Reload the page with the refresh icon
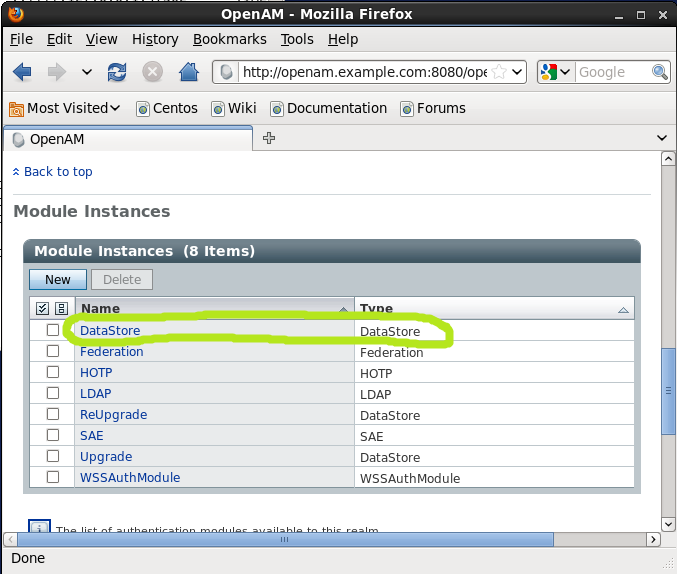The image size is (677, 574). (x=117, y=72)
